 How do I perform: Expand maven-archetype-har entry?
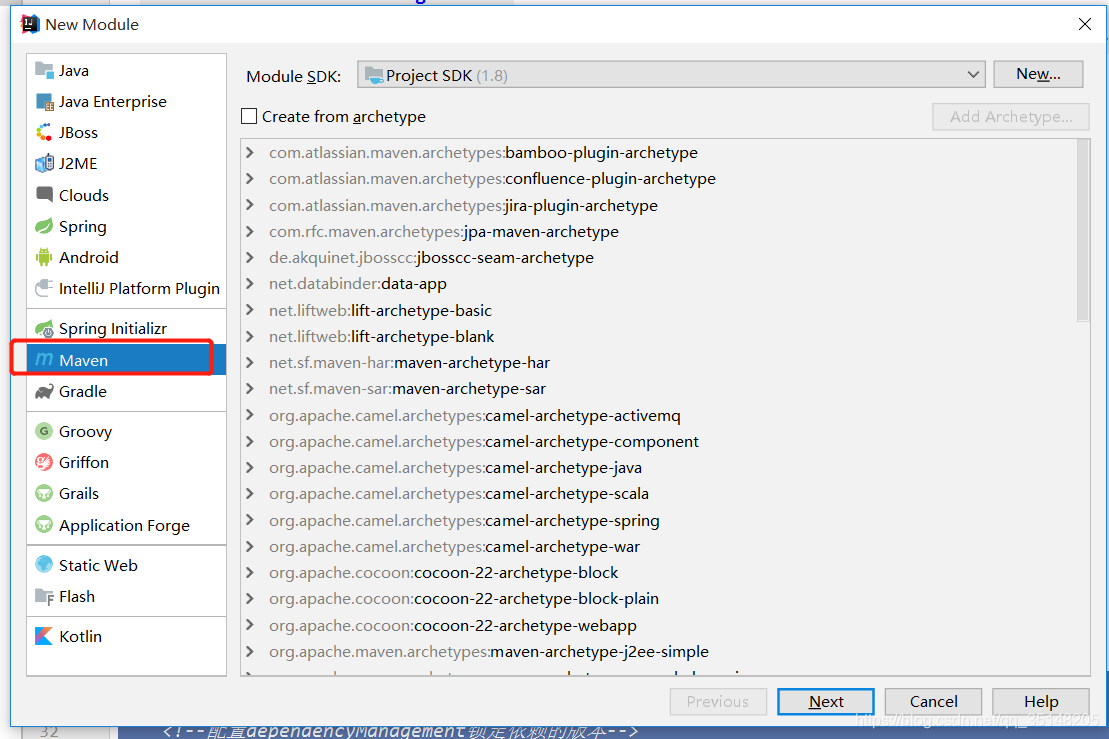pyautogui.click(x=250, y=363)
